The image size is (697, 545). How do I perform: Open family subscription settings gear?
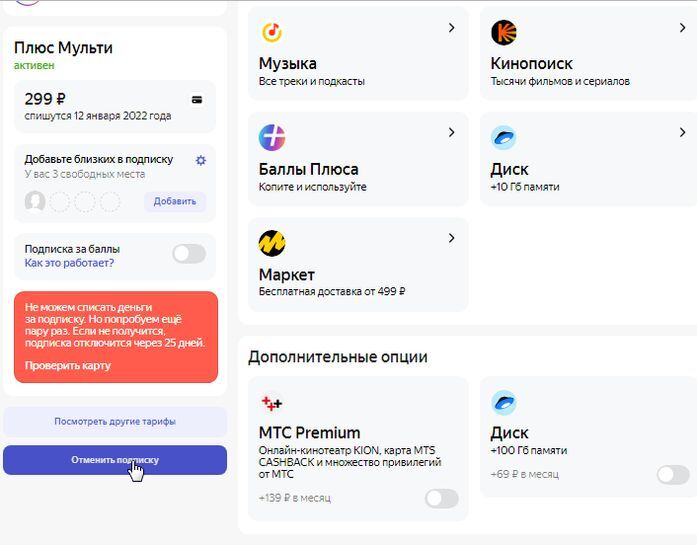(201, 160)
